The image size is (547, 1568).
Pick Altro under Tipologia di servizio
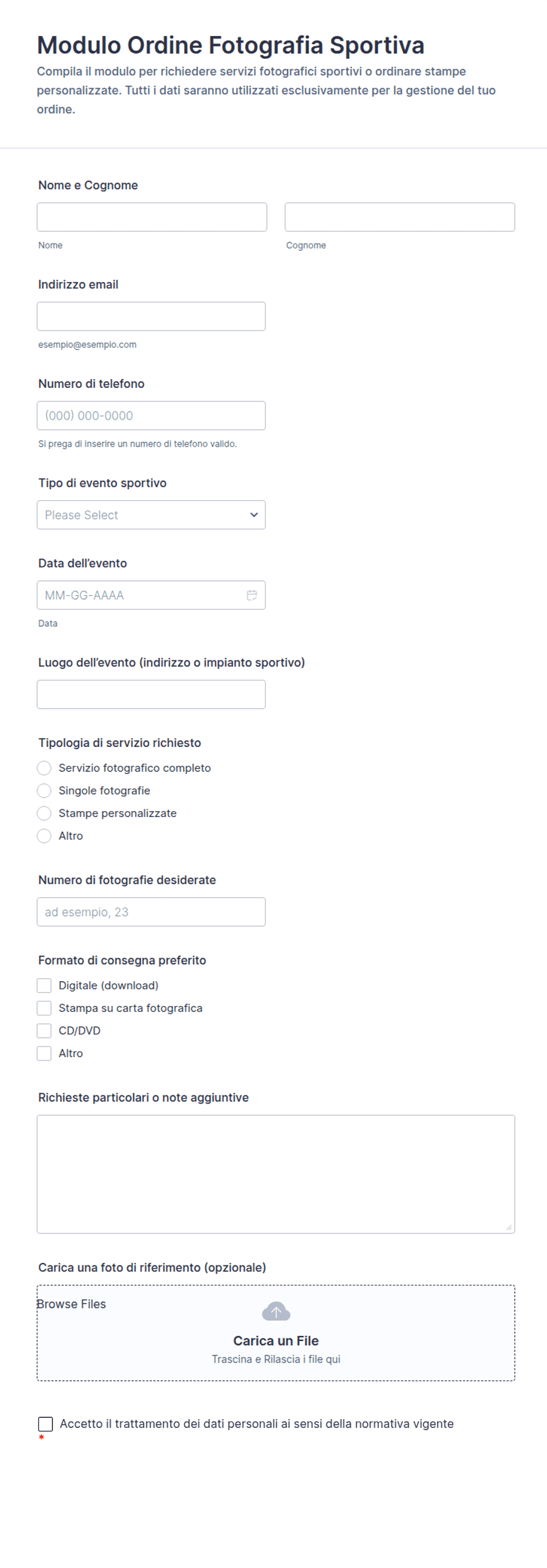tap(45, 836)
